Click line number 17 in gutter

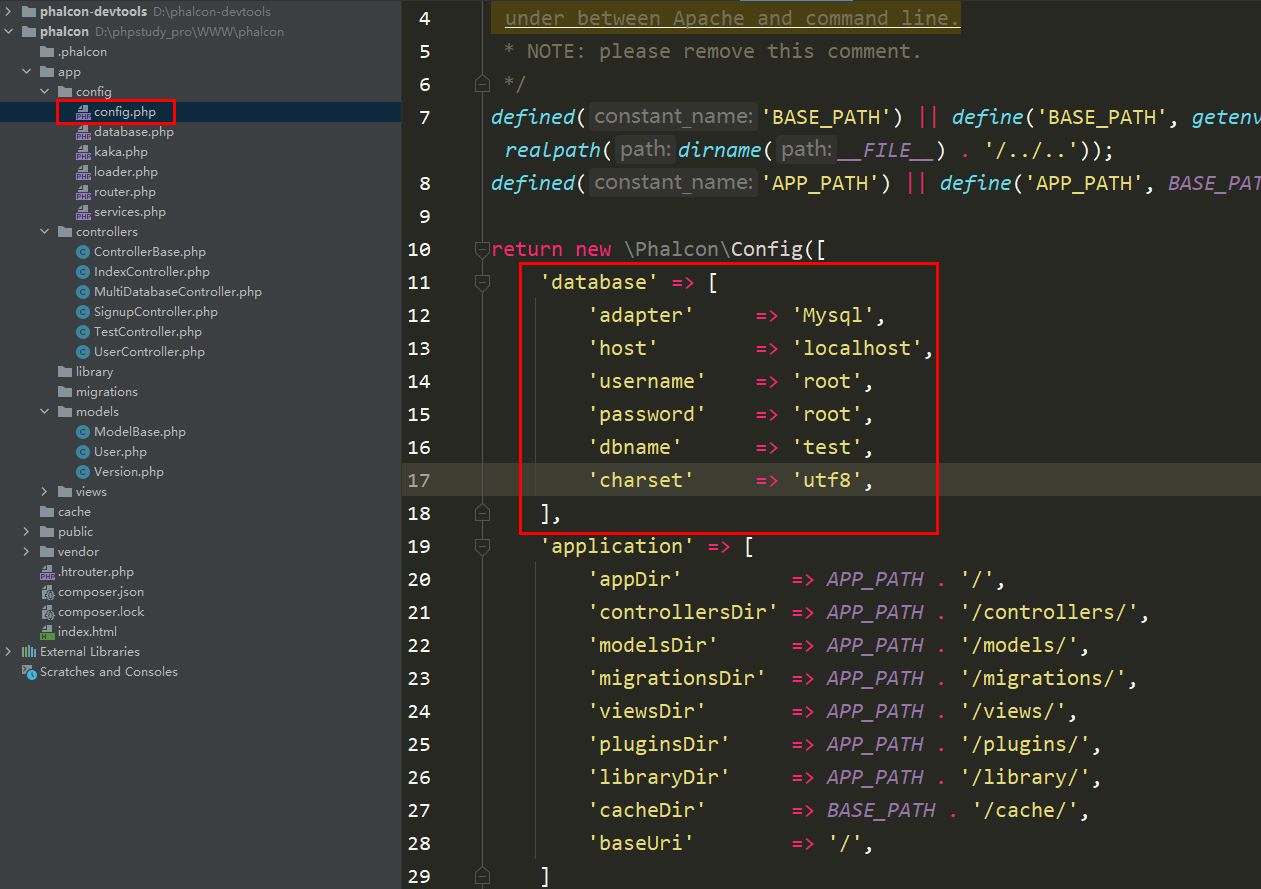point(419,480)
